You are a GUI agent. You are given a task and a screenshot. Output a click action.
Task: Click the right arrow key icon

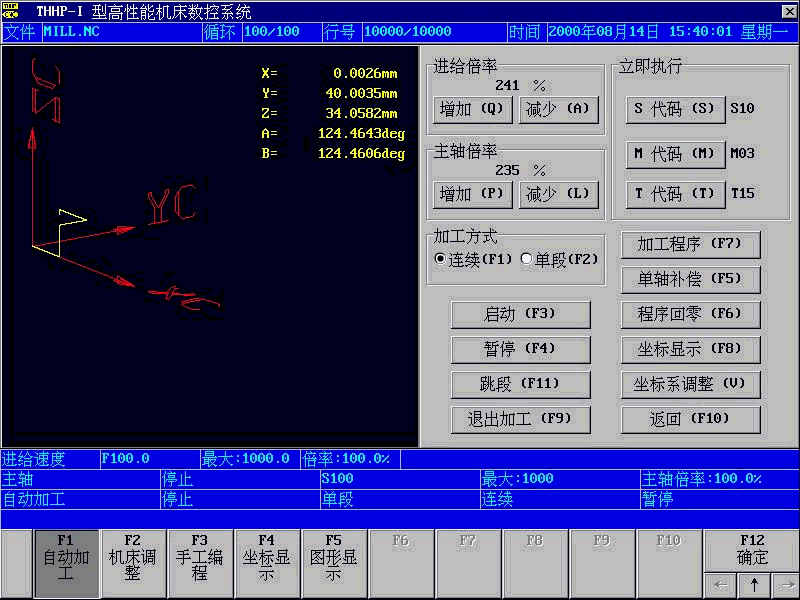785,585
